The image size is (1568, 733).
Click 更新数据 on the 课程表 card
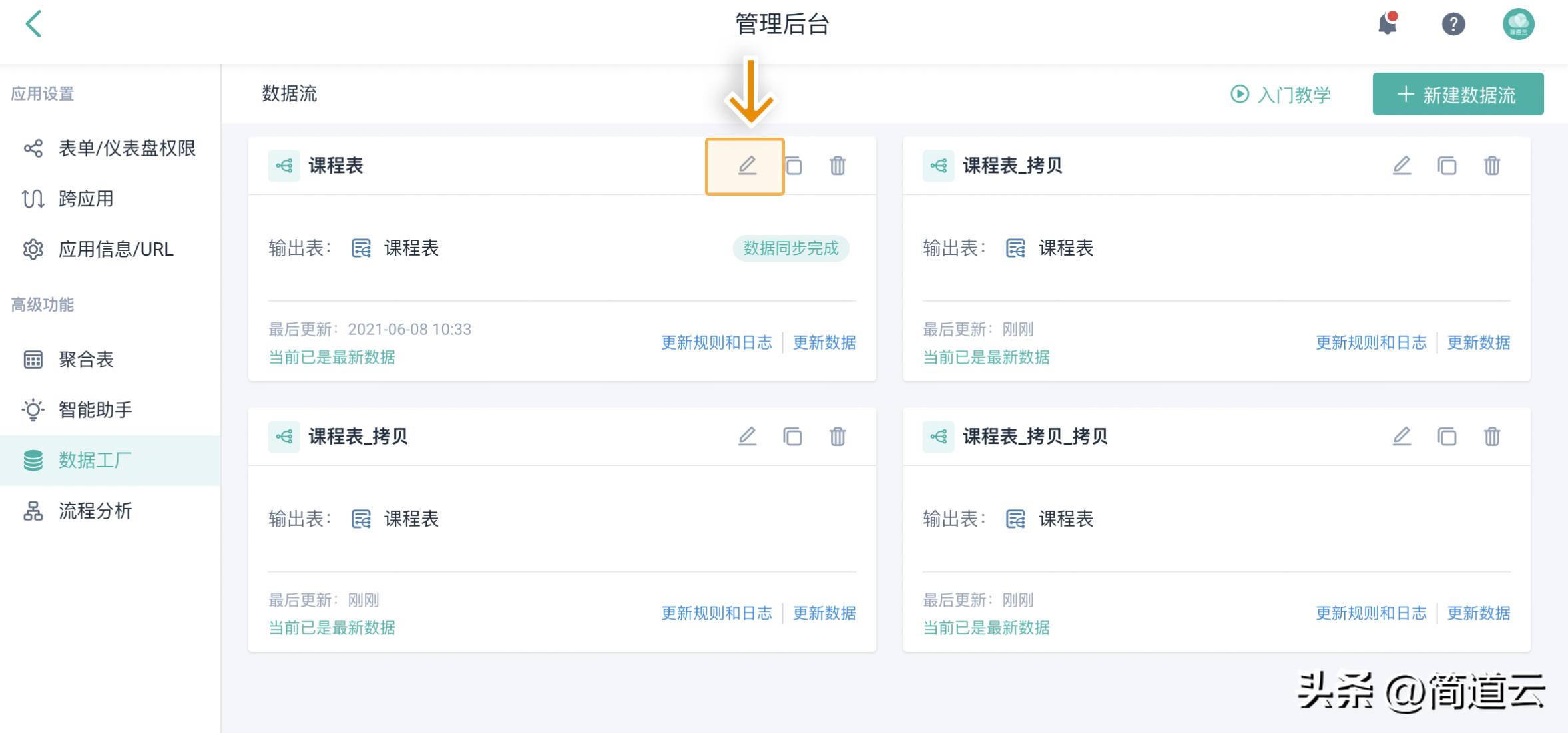(x=824, y=342)
